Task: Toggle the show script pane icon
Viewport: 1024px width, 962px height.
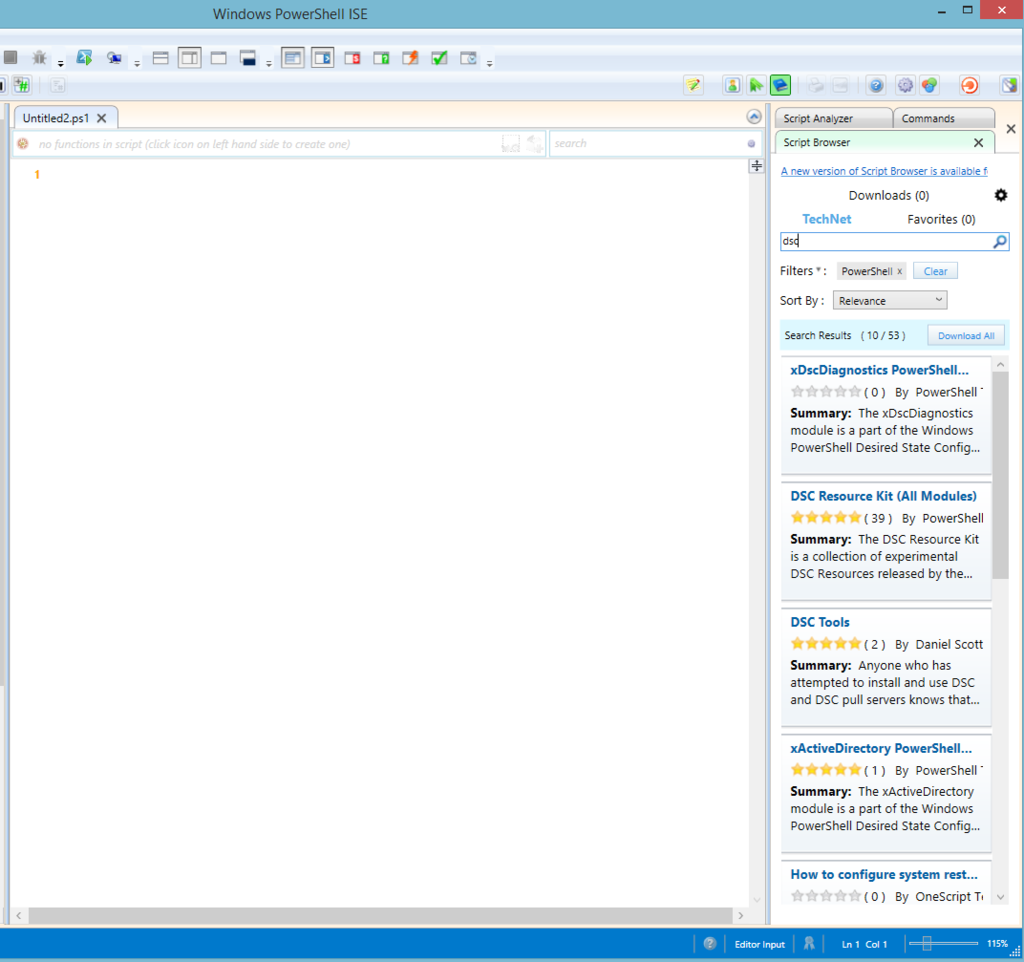Action: click(x=293, y=58)
